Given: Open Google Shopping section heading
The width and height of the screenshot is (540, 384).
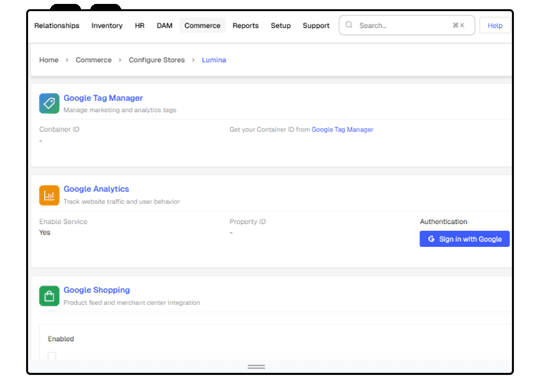Looking at the screenshot, I should (96, 290).
